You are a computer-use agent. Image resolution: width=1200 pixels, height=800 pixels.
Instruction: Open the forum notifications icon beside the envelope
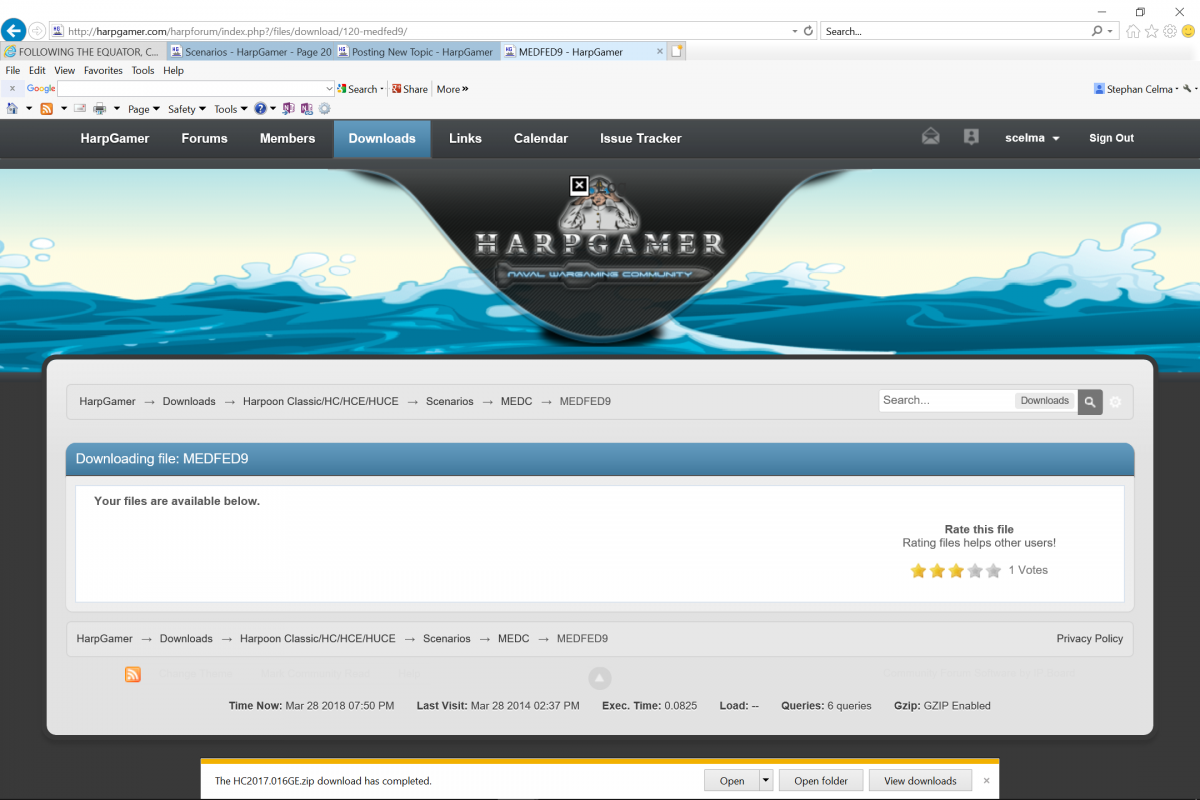970,138
